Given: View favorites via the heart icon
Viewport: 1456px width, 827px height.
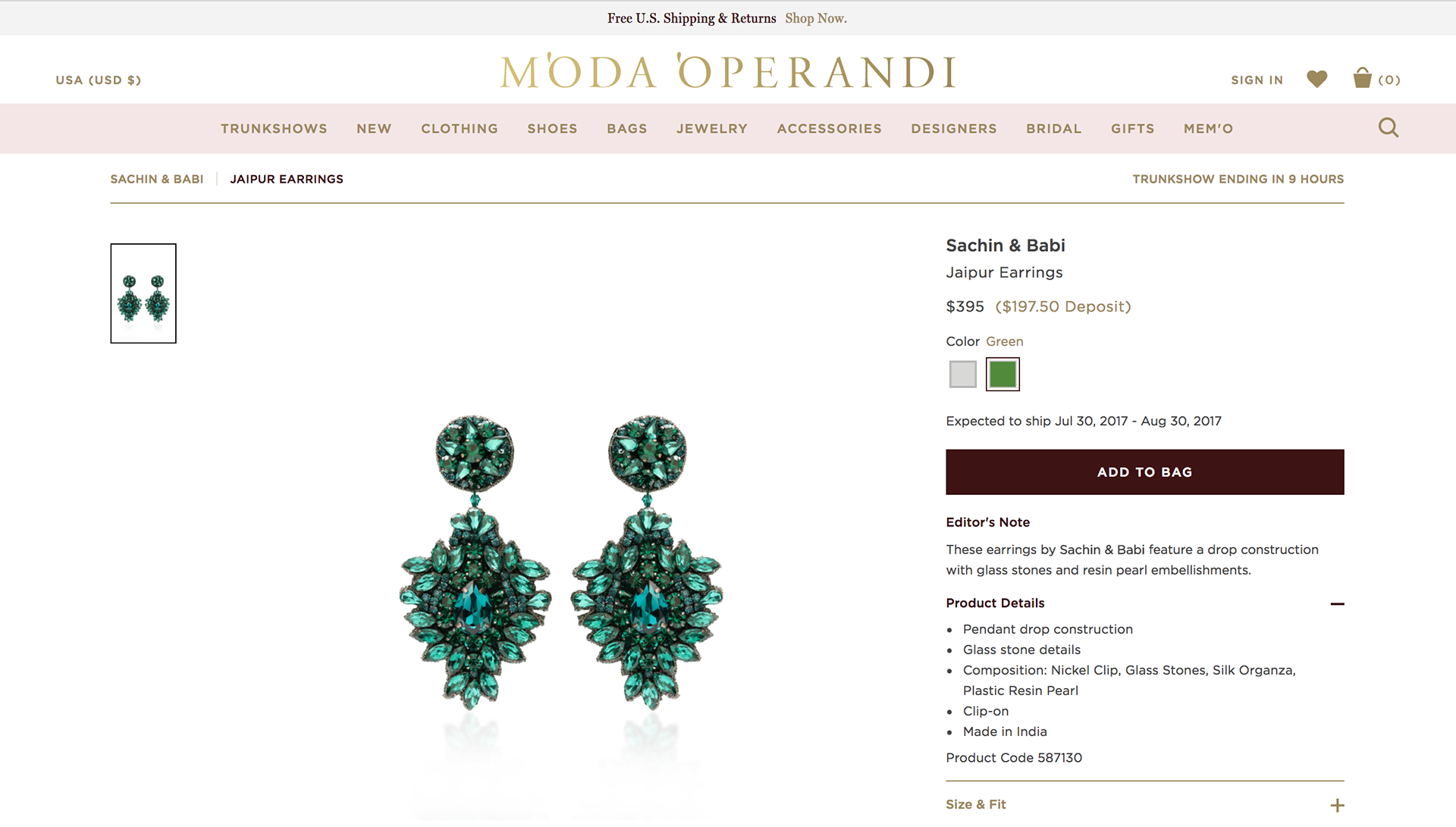Looking at the screenshot, I should coord(1317,79).
